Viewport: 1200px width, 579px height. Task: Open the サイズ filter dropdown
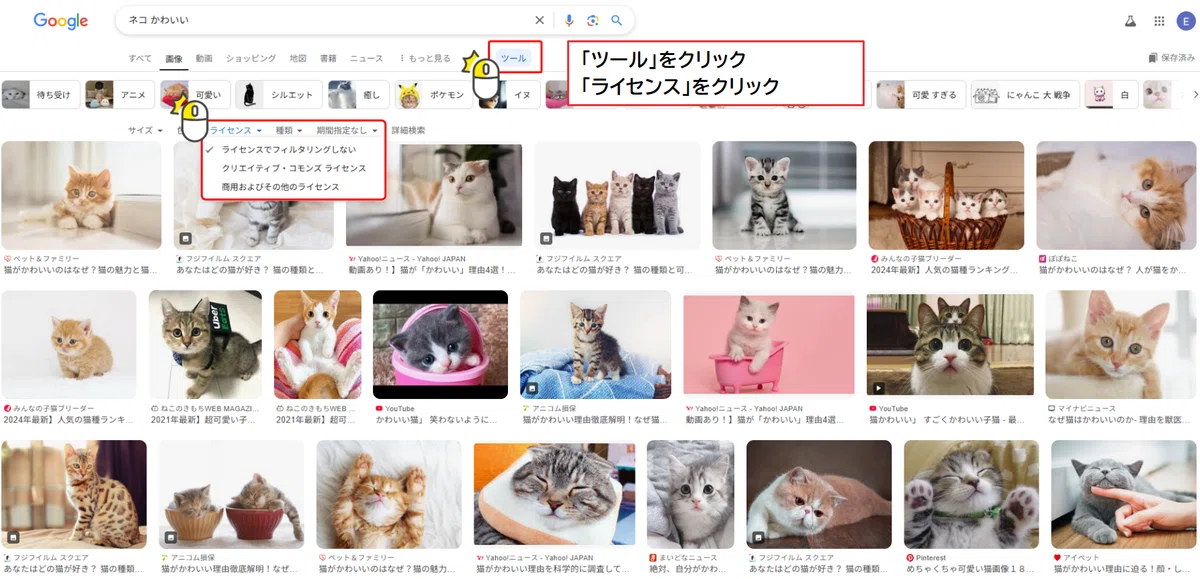(x=145, y=130)
